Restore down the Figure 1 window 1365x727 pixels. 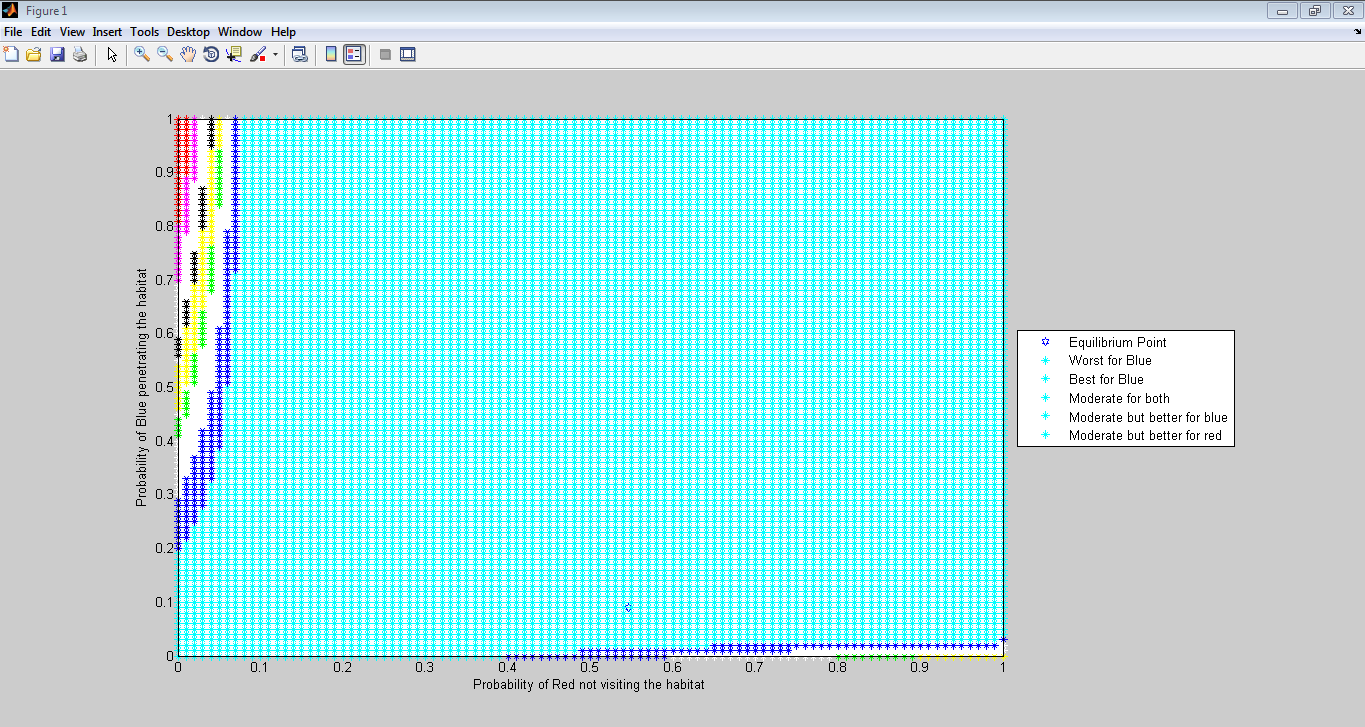pyautogui.click(x=1313, y=11)
